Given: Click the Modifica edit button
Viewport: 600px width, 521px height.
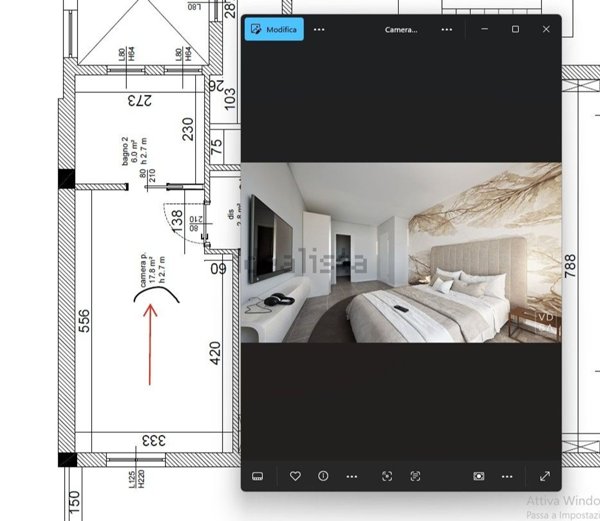Looking at the screenshot, I should pos(276,30).
